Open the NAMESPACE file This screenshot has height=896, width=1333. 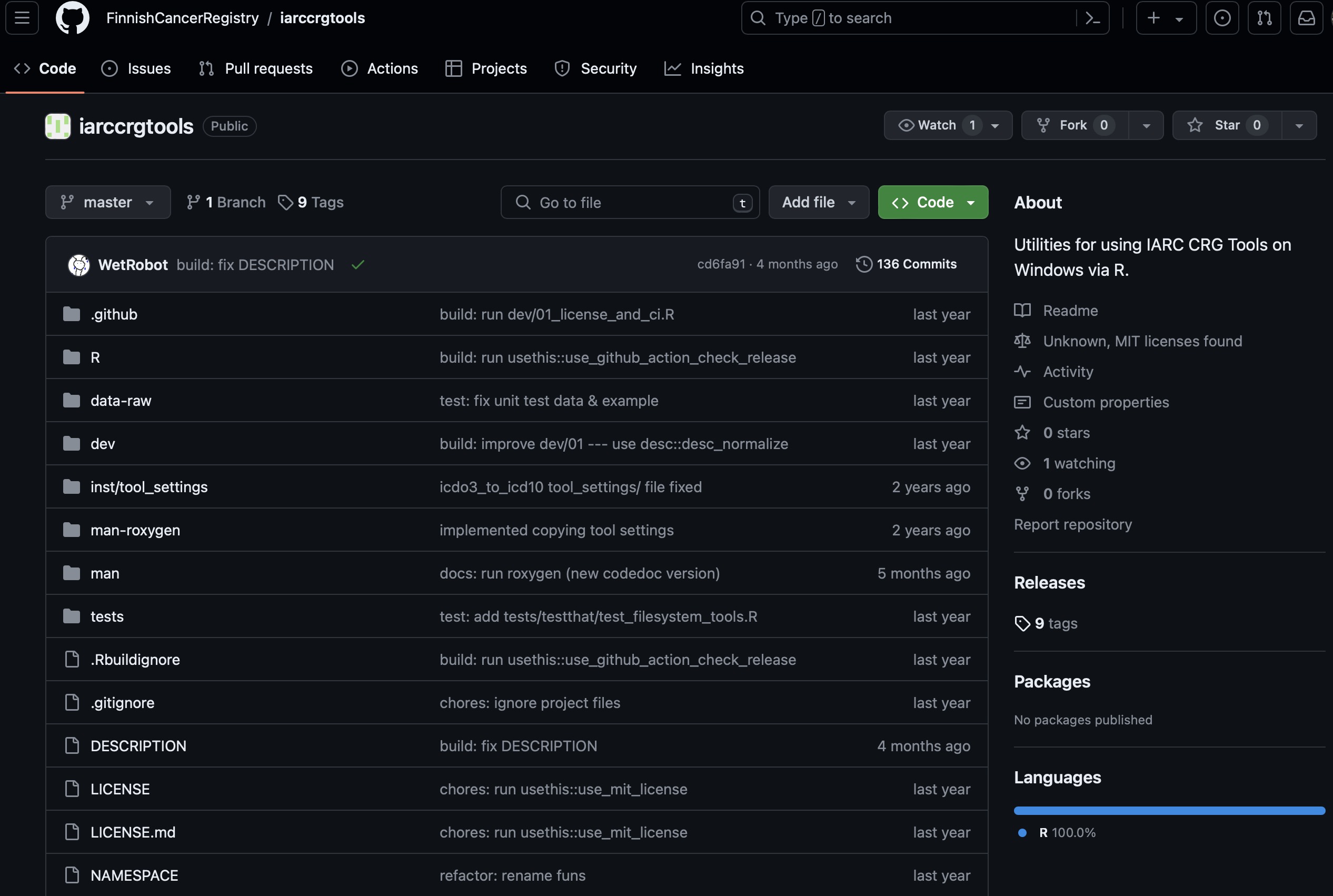[x=134, y=875]
